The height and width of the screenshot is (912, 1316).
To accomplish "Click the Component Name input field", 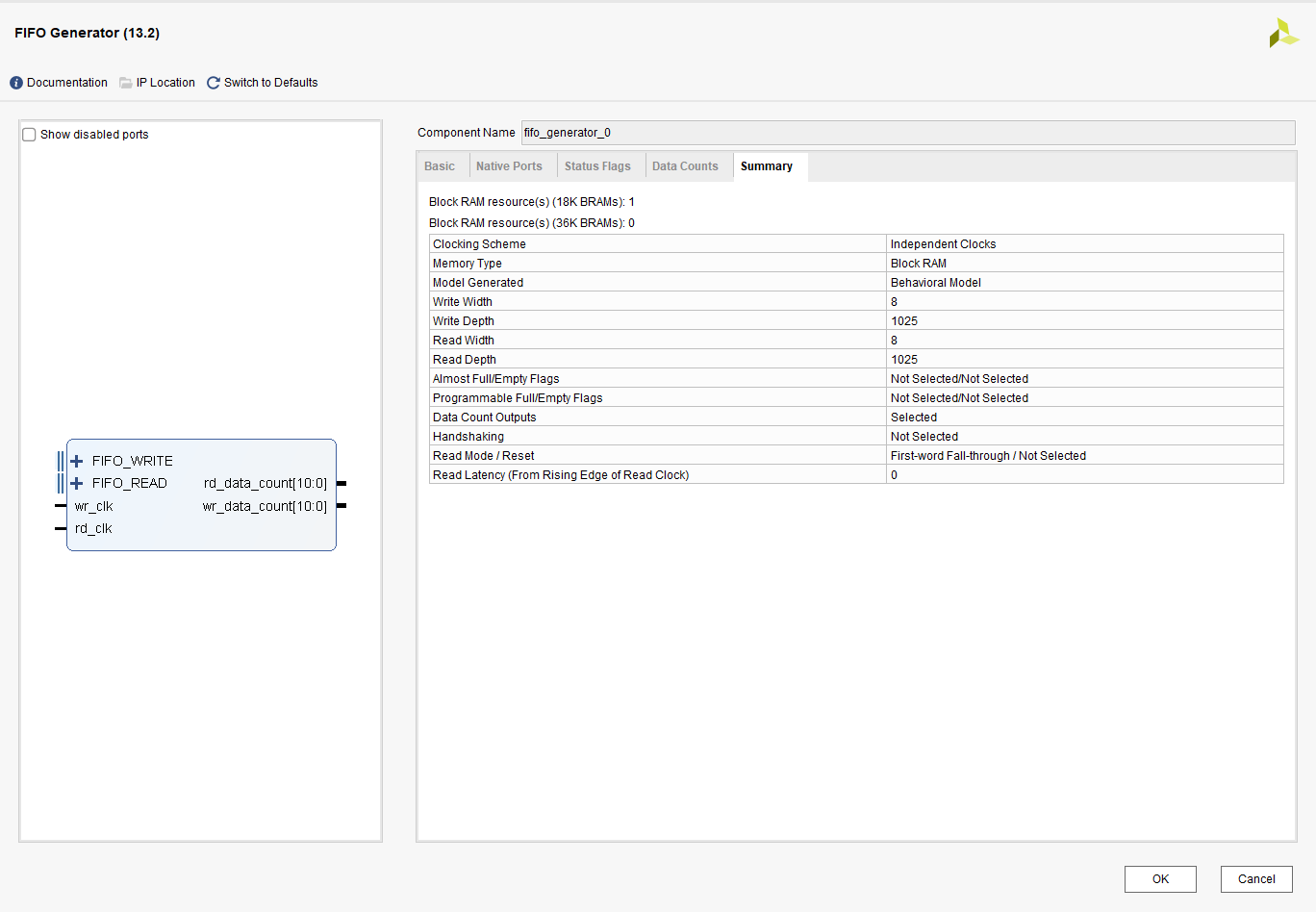I will 908,133.
